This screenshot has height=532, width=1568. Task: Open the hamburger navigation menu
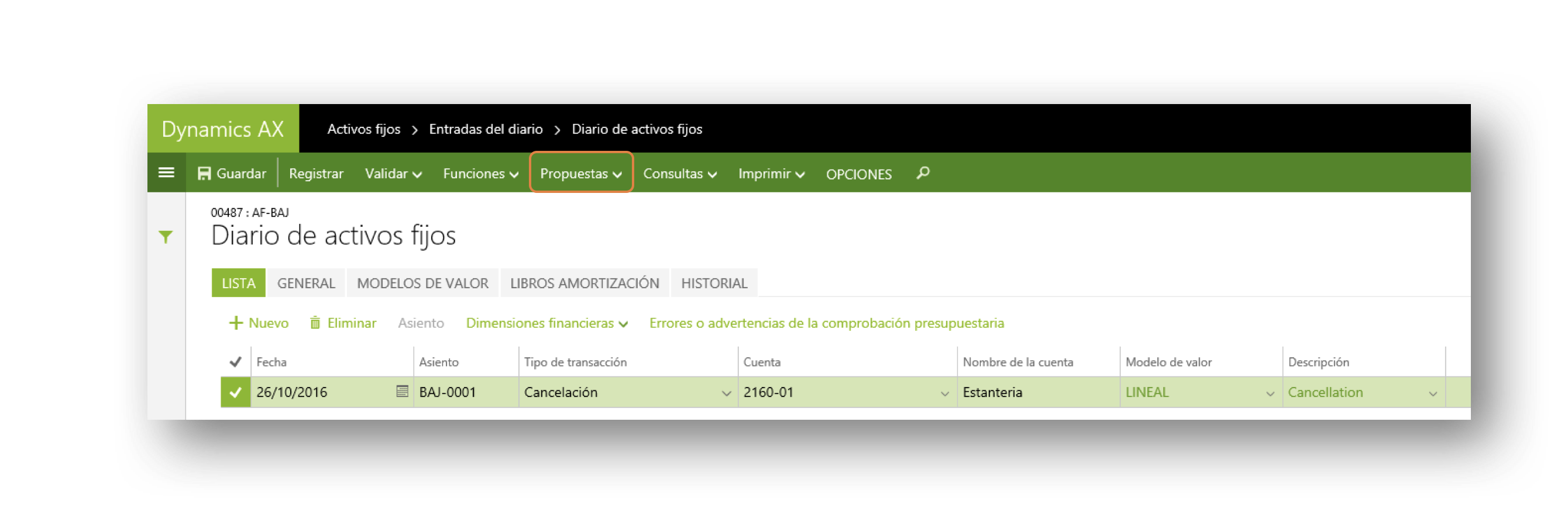click(166, 172)
